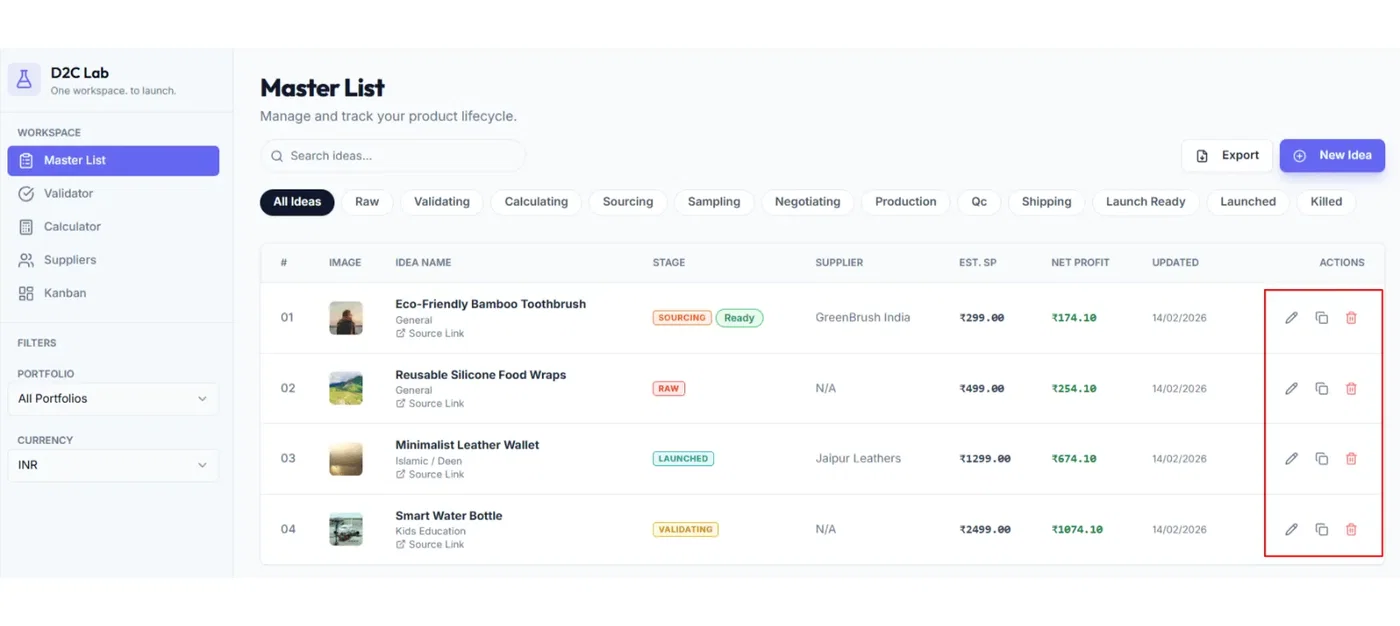Open the Suppliers sidebar item

[70, 260]
